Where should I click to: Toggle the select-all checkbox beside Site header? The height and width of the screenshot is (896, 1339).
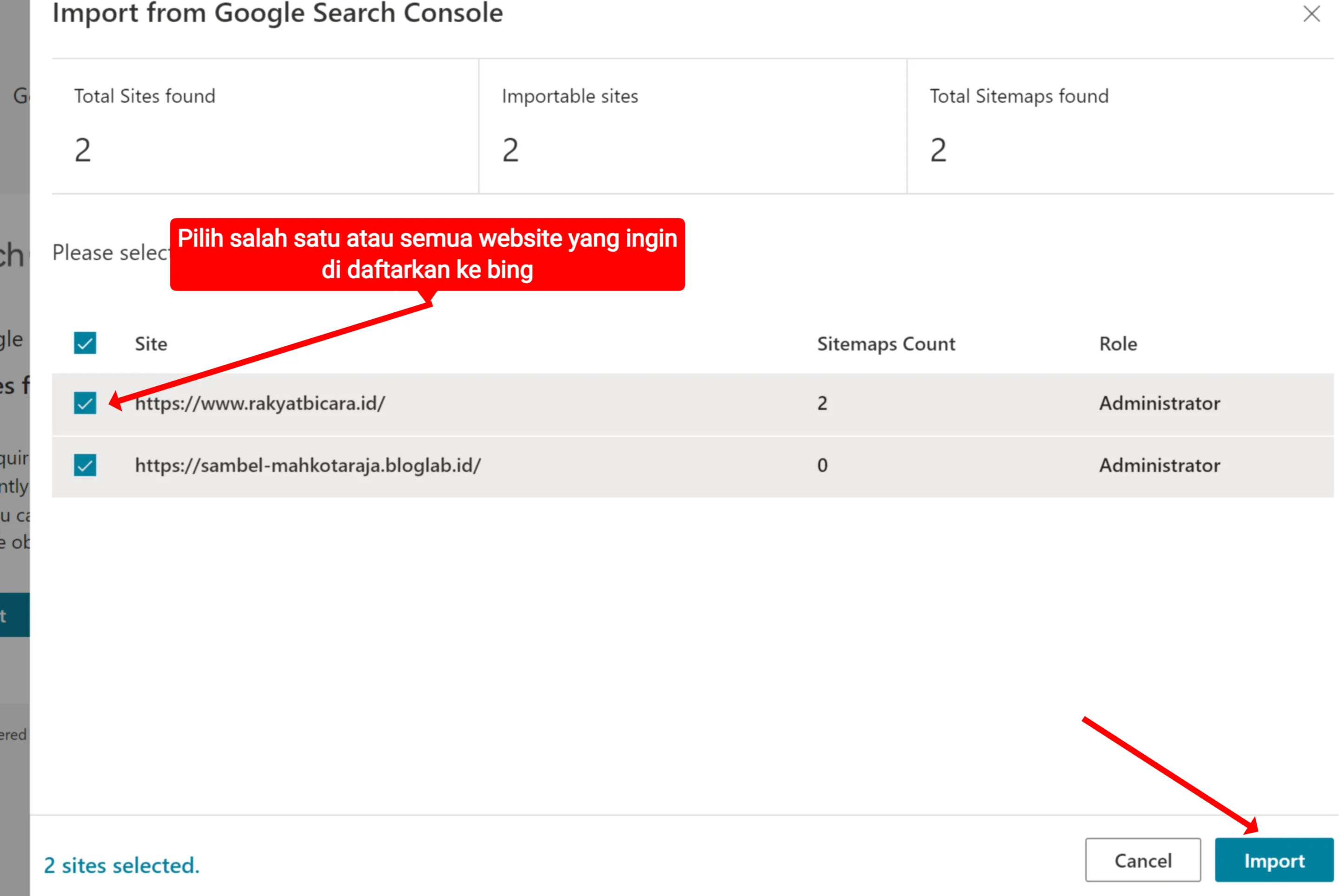(85, 343)
